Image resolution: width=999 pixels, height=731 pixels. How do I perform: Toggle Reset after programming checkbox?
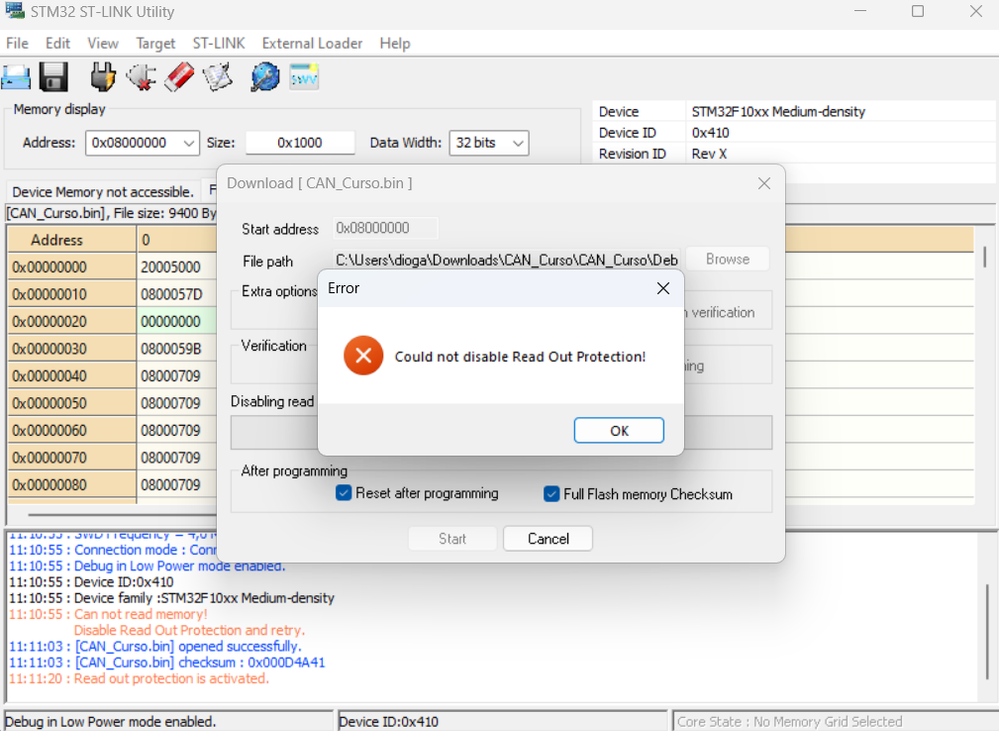coord(343,493)
